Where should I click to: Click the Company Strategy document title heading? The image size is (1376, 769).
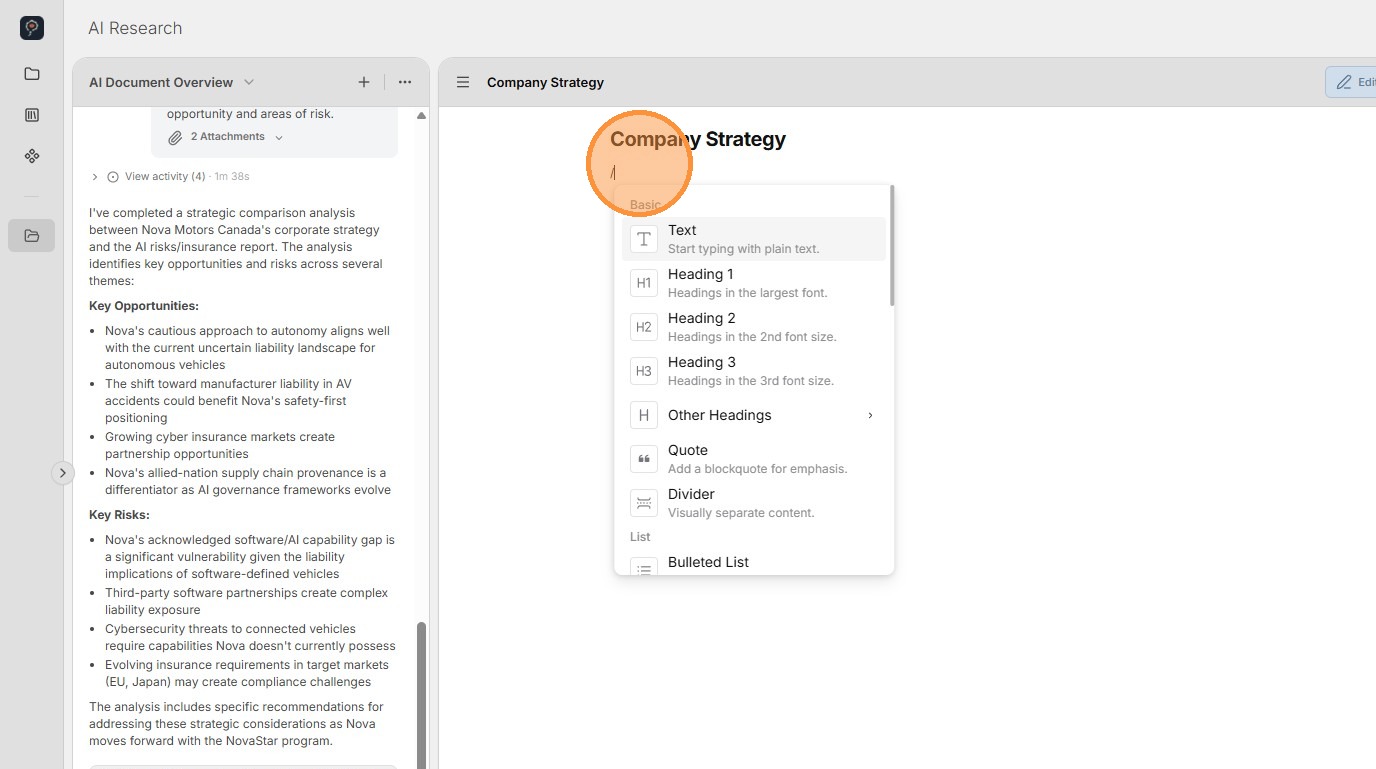point(698,139)
